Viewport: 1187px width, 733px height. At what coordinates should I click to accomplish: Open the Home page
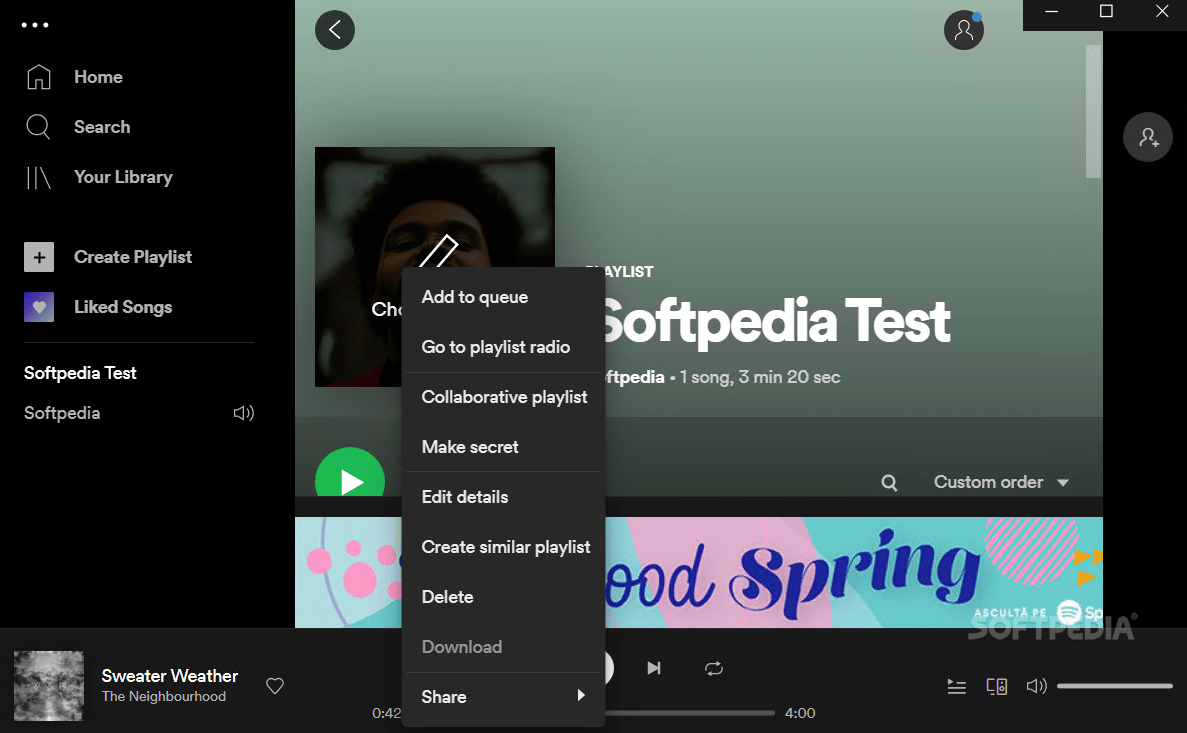pos(97,76)
